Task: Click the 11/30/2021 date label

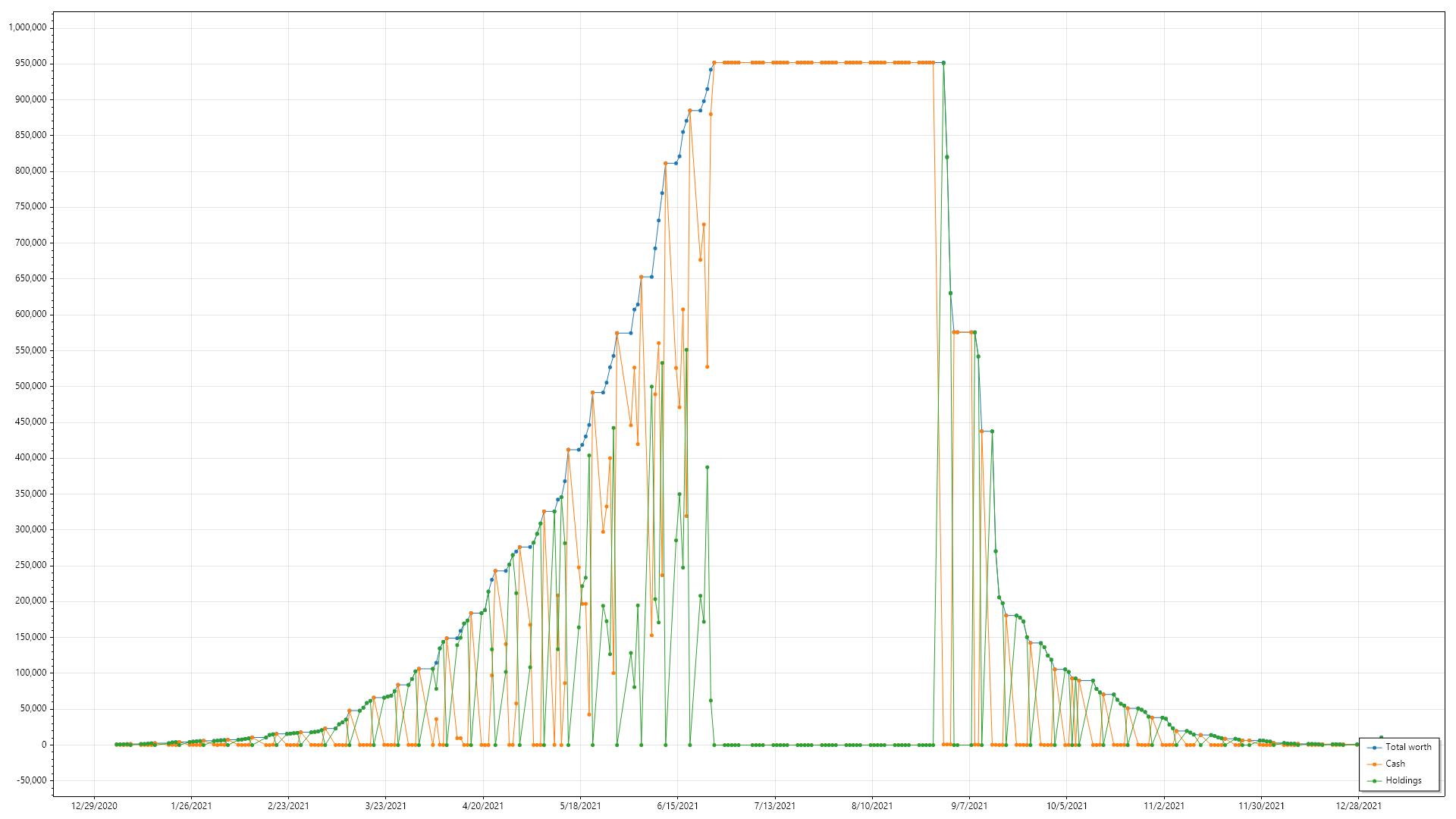Action: point(1261,806)
